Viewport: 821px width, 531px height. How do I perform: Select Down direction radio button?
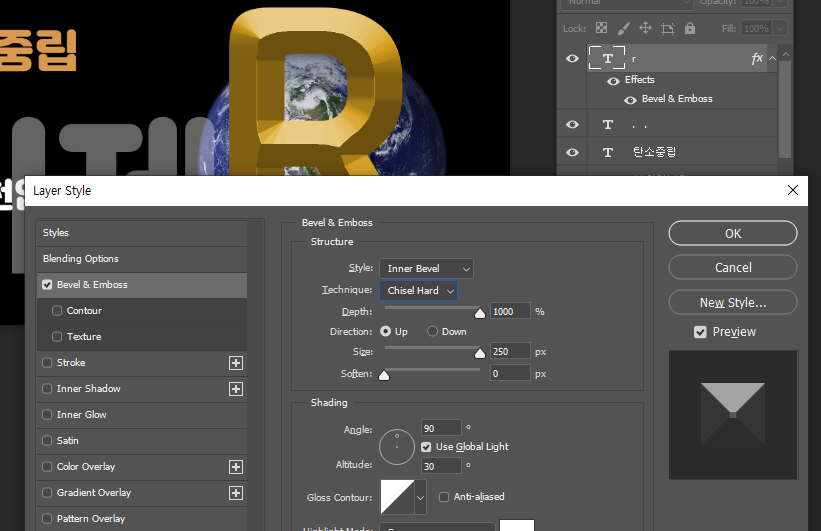point(432,331)
